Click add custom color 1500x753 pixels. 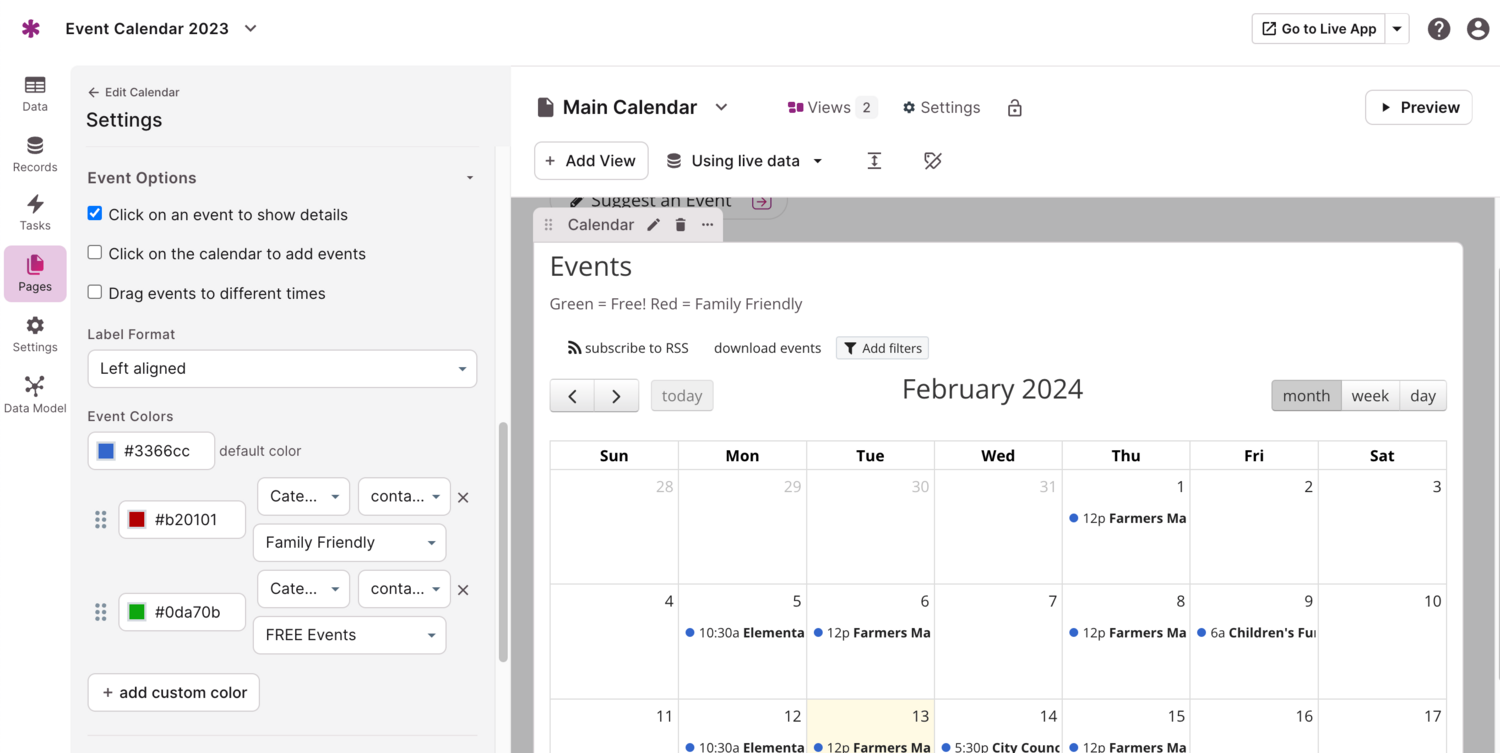click(x=173, y=692)
